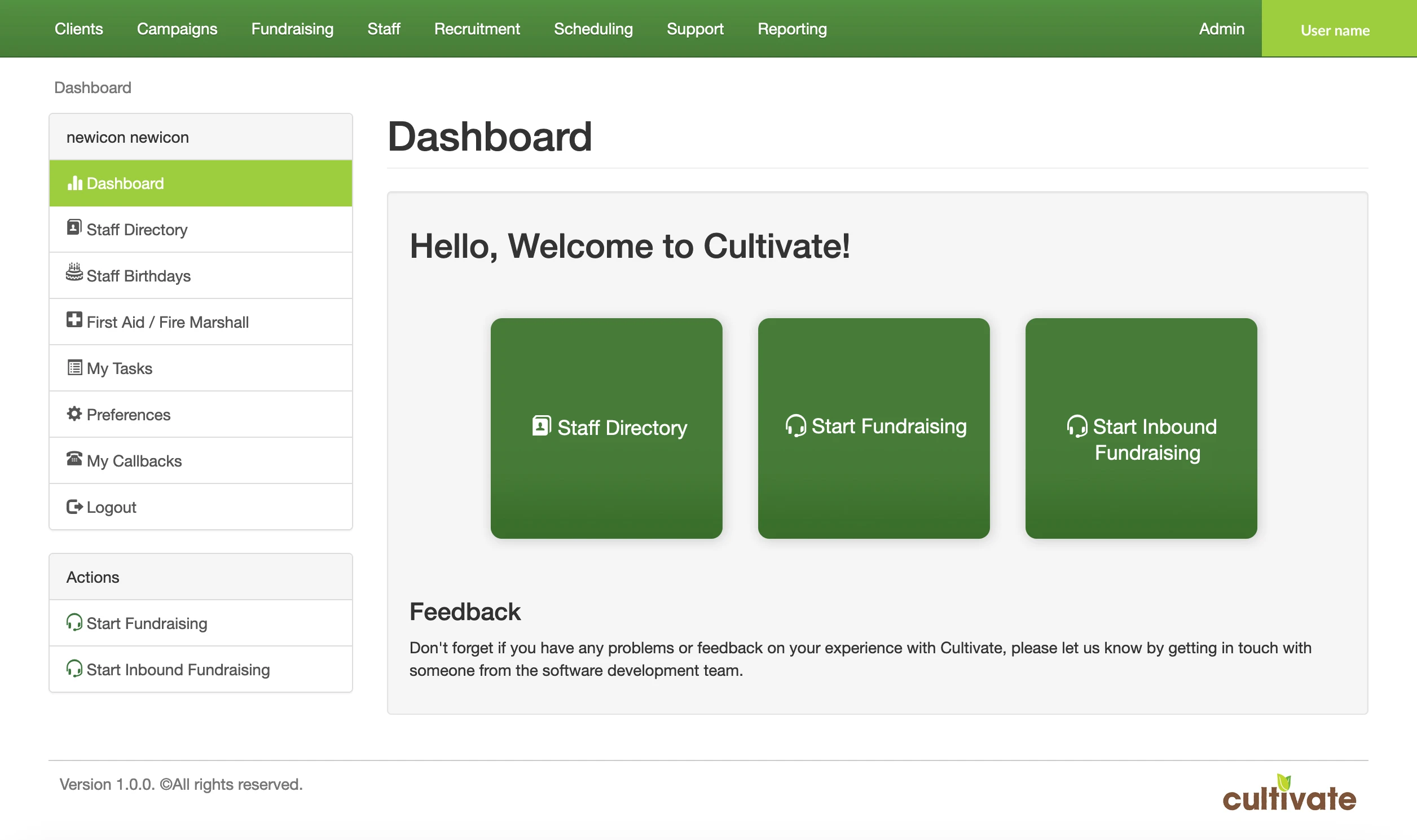This screenshot has height=840, width=1417.
Task: Click the My Callbacks telephone icon
Action: (x=74, y=459)
